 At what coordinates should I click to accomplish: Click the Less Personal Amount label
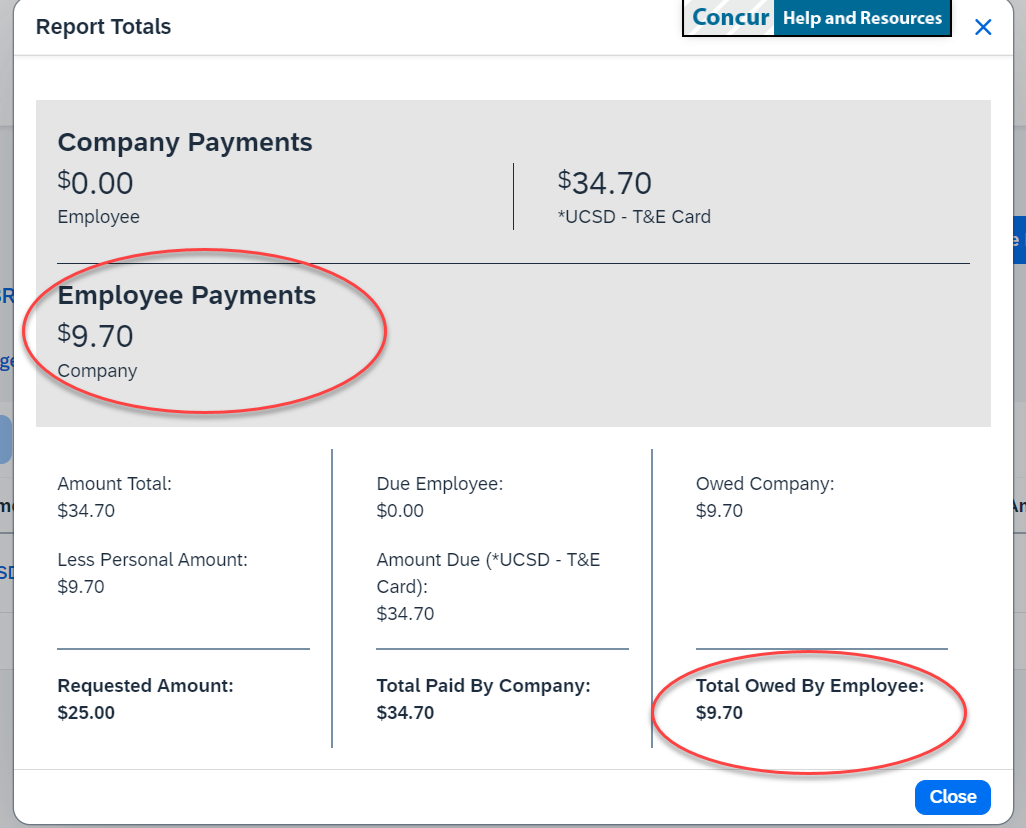(152, 560)
